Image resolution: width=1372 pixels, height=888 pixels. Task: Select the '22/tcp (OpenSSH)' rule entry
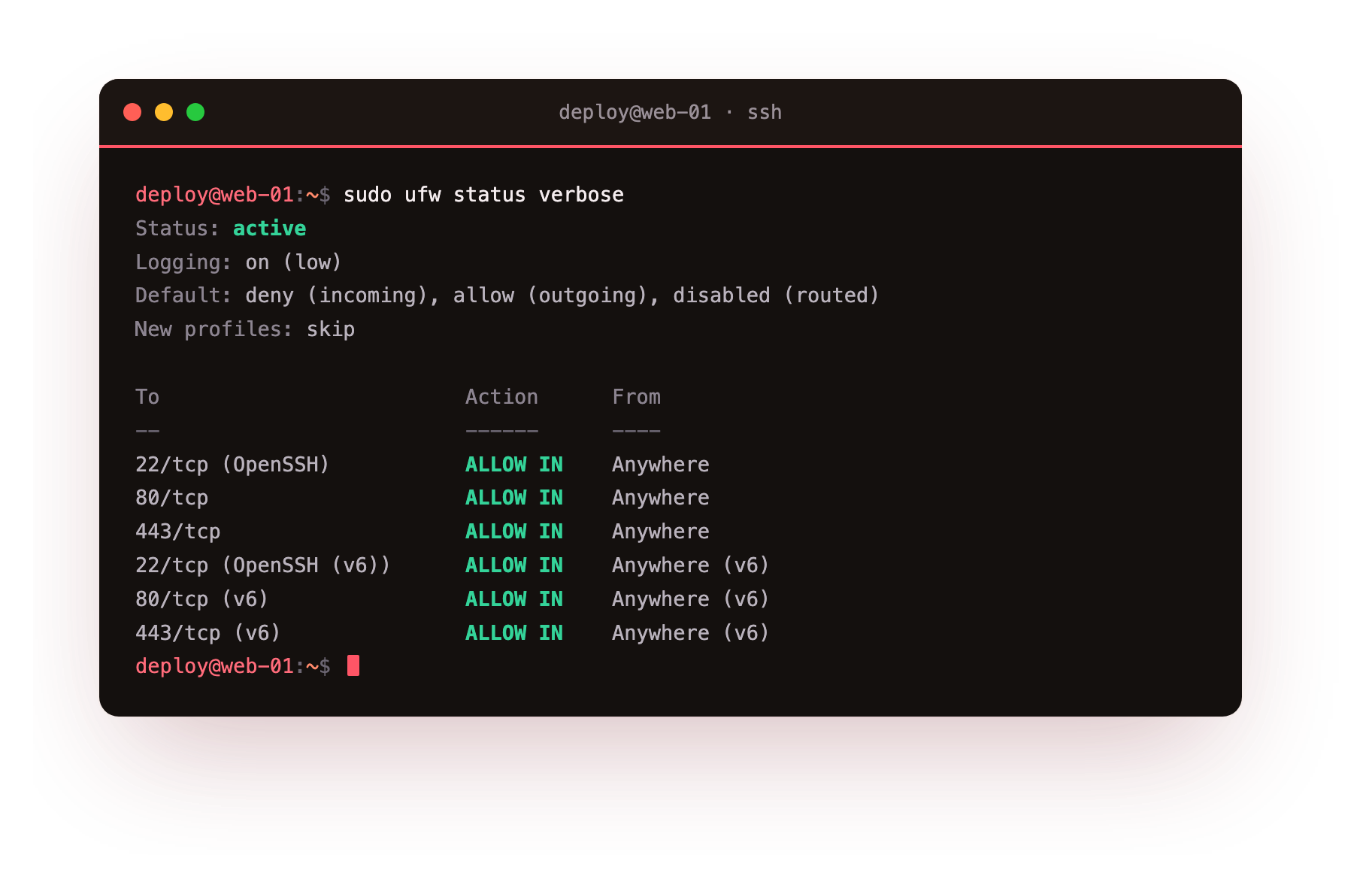[232, 464]
